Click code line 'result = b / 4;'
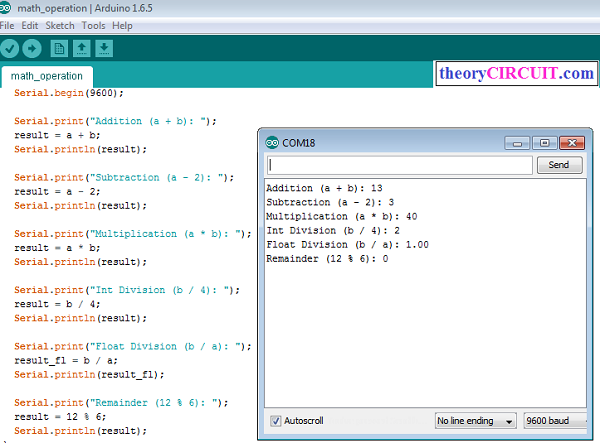This screenshot has width=600, height=443. click(57, 304)
